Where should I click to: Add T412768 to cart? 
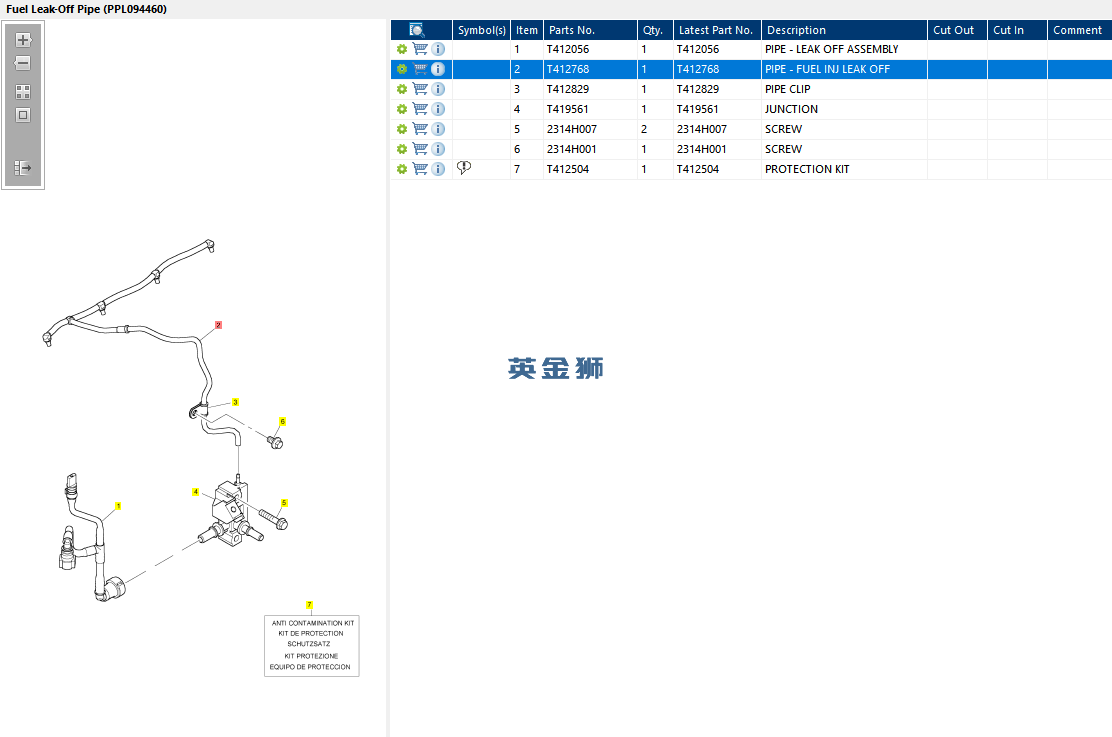(x=420, y=69)
